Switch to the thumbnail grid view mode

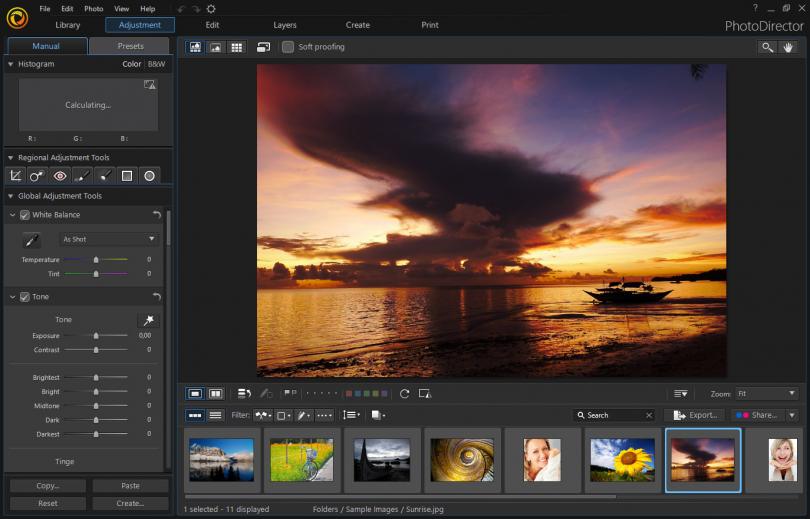(237, 47)
